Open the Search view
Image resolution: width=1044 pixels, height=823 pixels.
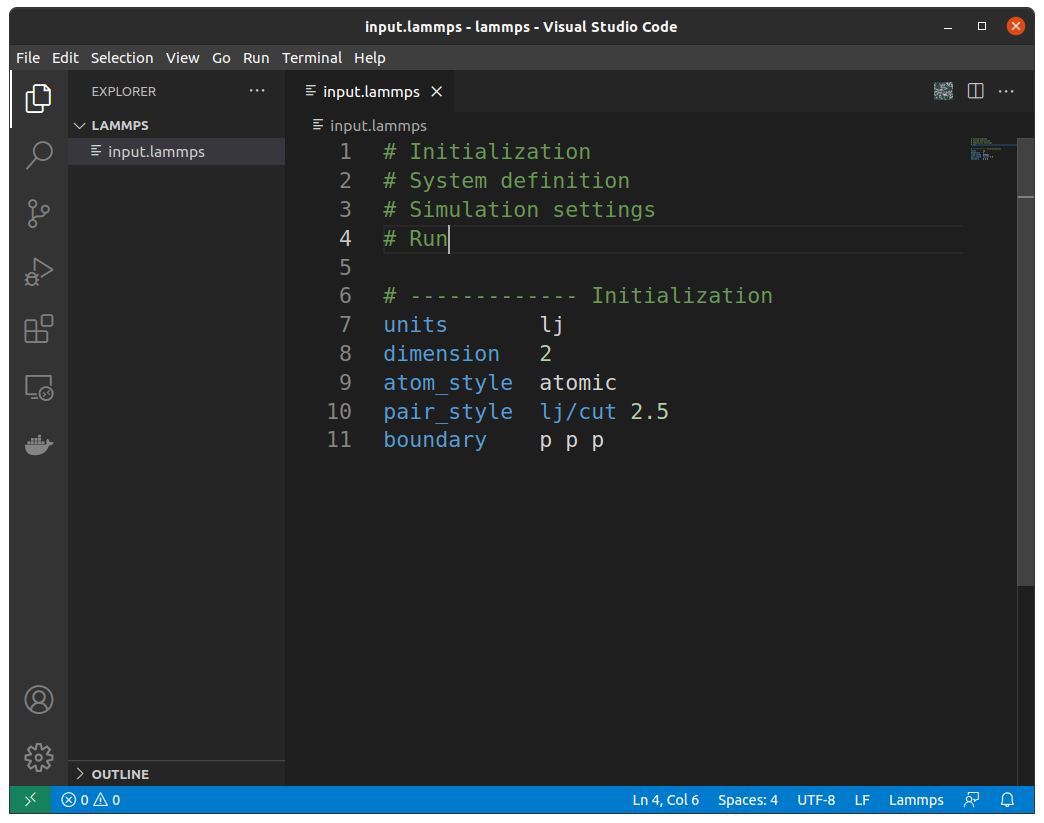pyautogui.click(x=39, y=156)
